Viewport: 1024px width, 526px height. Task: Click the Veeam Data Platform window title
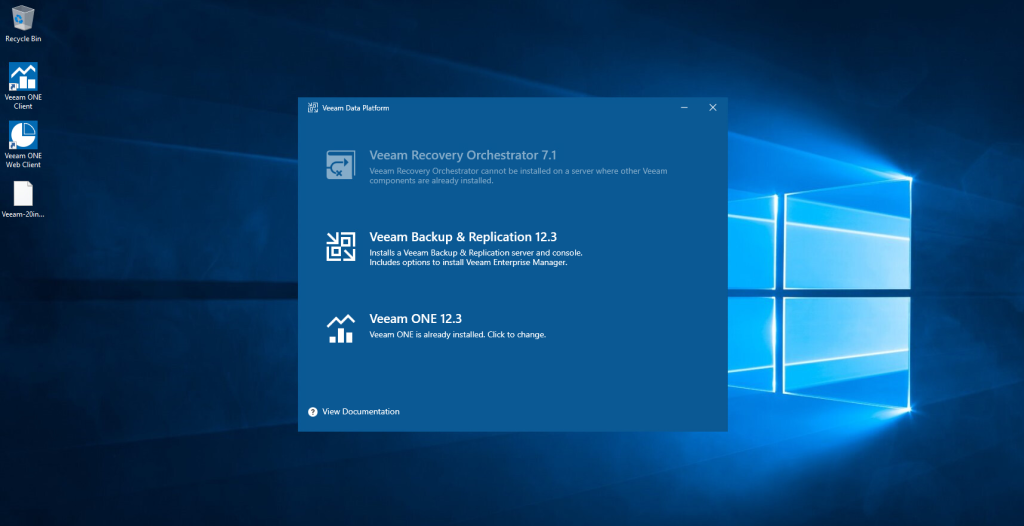click(x=356, y=108)
